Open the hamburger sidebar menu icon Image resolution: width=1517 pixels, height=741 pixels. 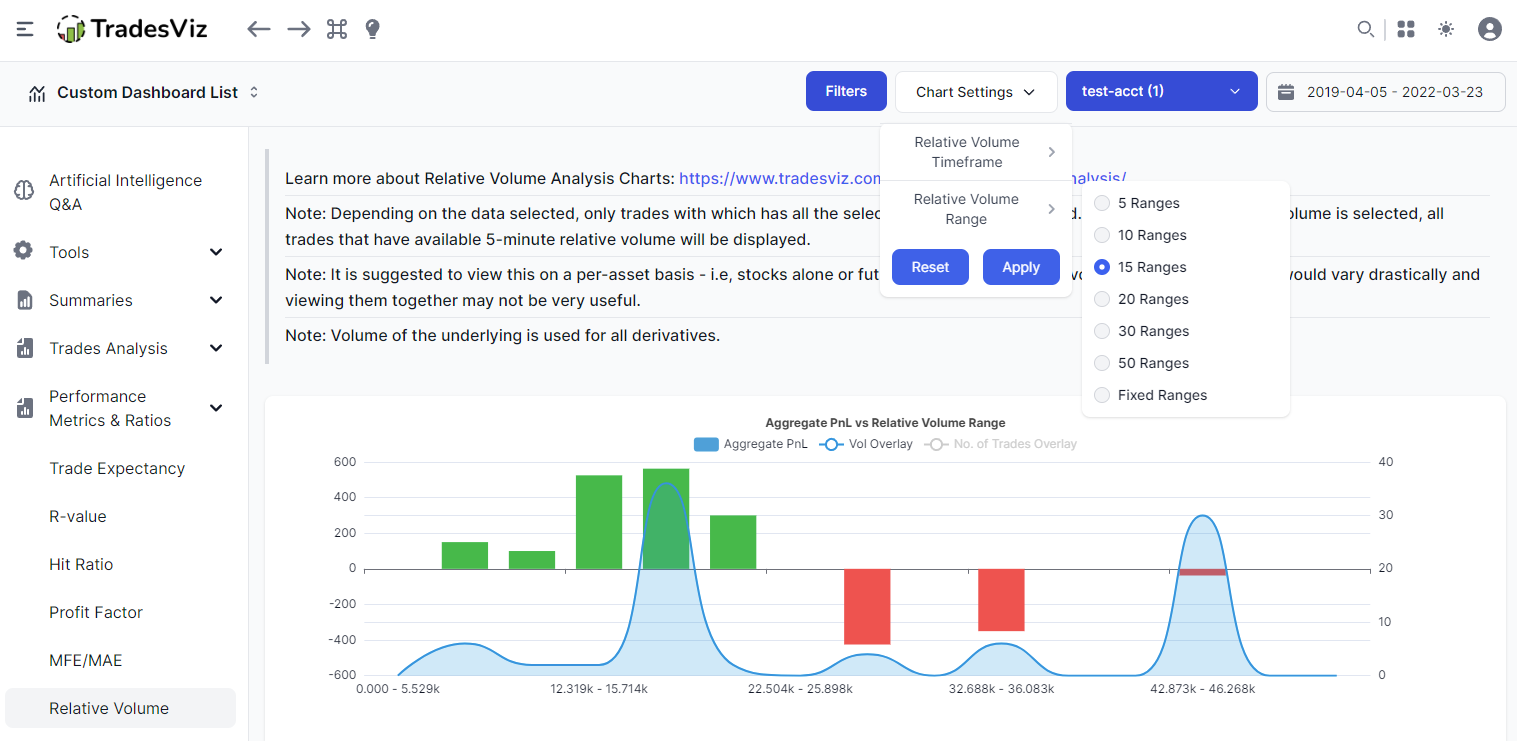25,29
